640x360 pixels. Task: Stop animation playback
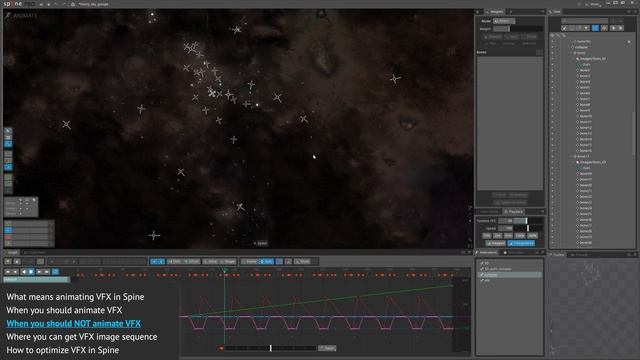pyautogui.click(x=31, y=272)
